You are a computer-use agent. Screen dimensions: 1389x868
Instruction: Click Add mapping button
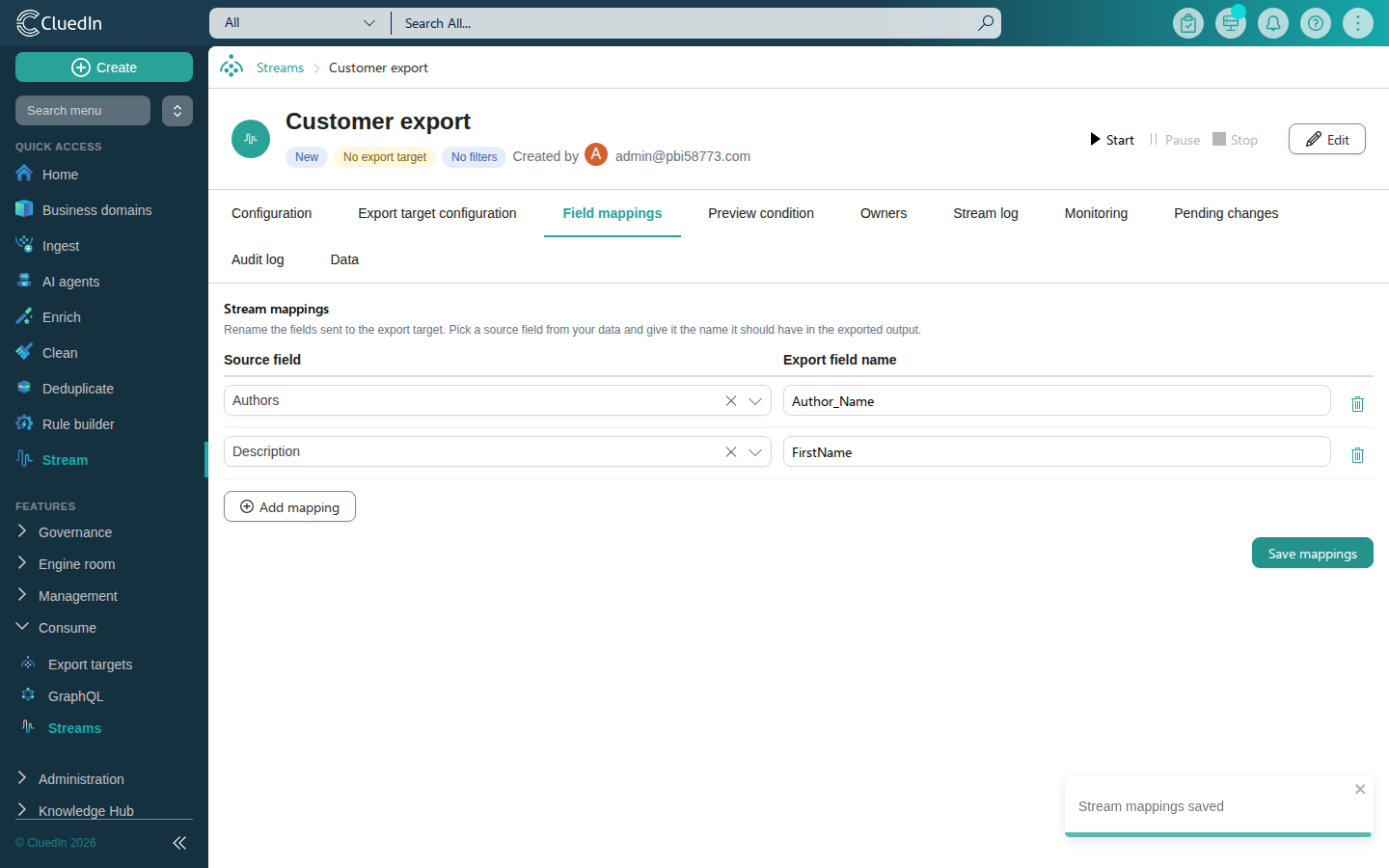(x=289, y=506)
